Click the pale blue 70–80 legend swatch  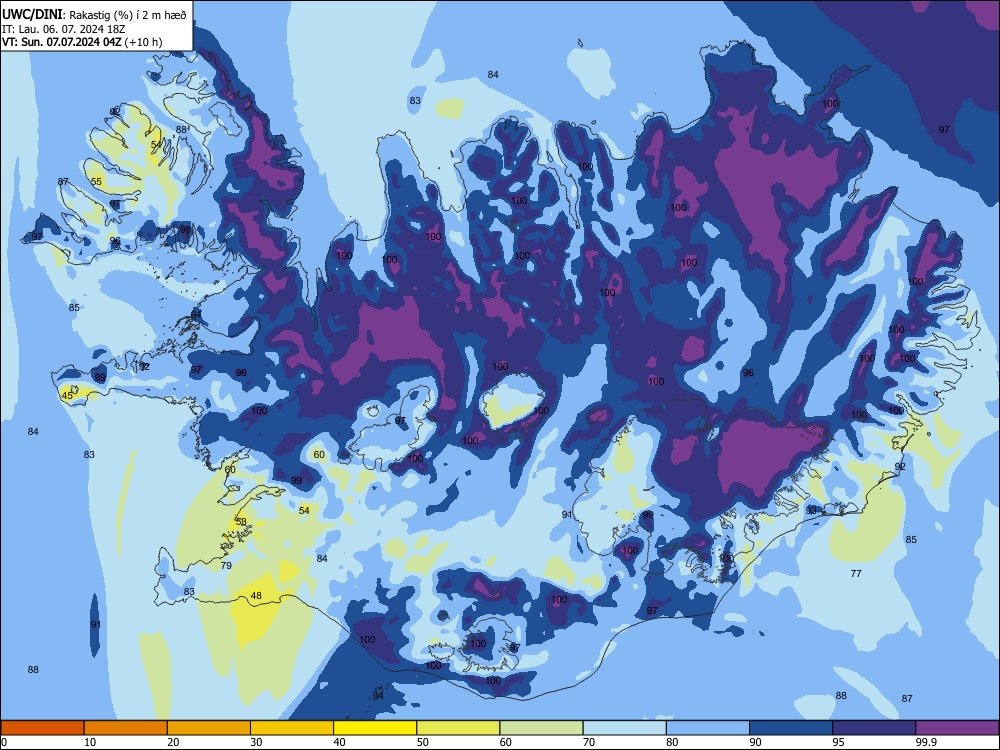[624, 728]
